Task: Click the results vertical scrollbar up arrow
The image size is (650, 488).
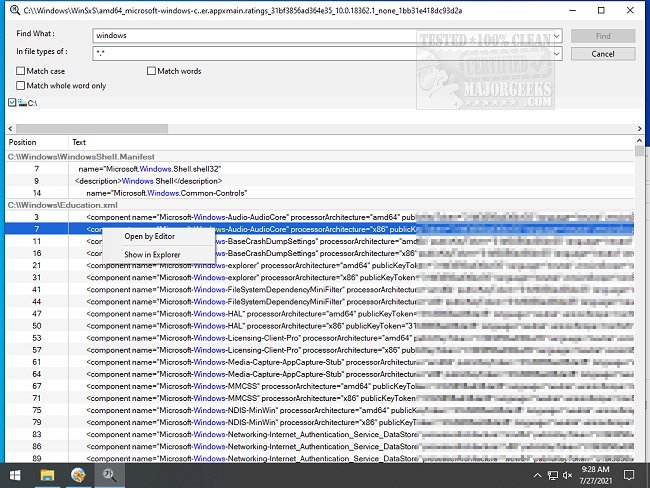Action: point(639,141)
